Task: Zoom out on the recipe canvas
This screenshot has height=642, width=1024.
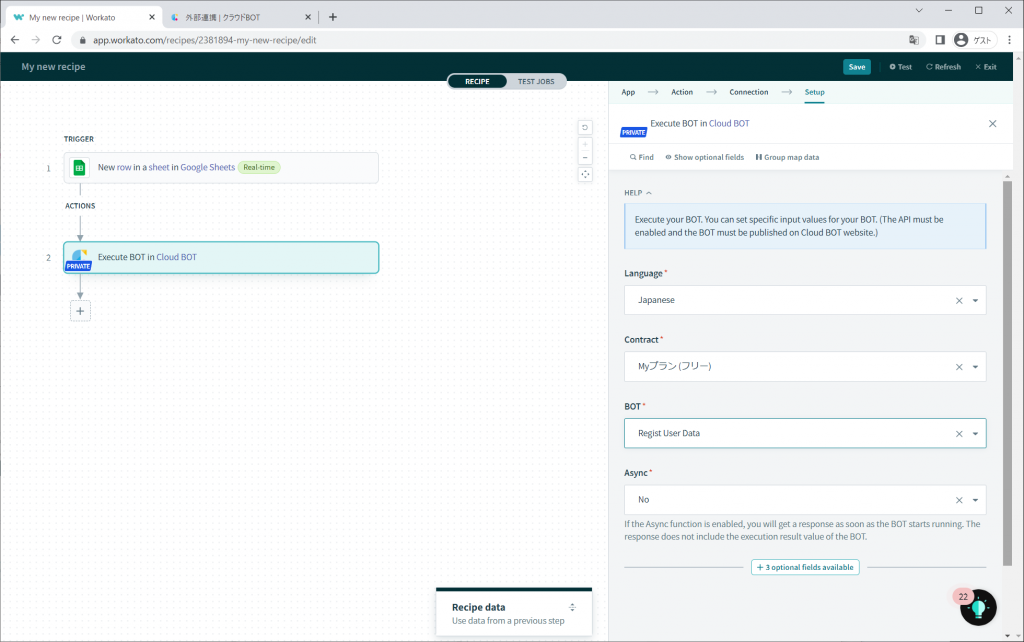Action: click(585, 157)
